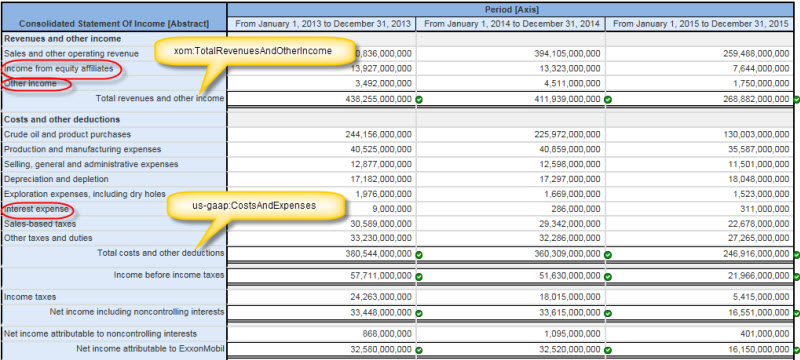
Task: Select the Period [Axis] header
Action: click(x=511, y=9)
